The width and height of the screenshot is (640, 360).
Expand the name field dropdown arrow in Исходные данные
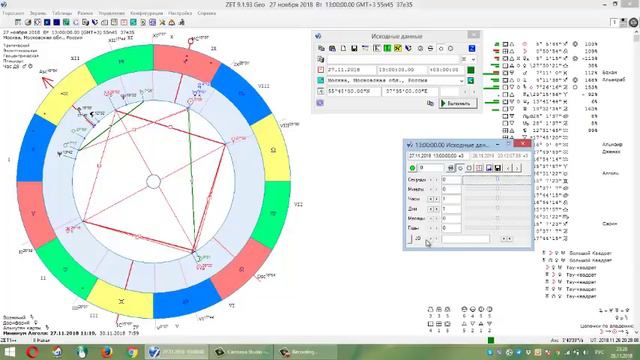(x=473, y=59)
